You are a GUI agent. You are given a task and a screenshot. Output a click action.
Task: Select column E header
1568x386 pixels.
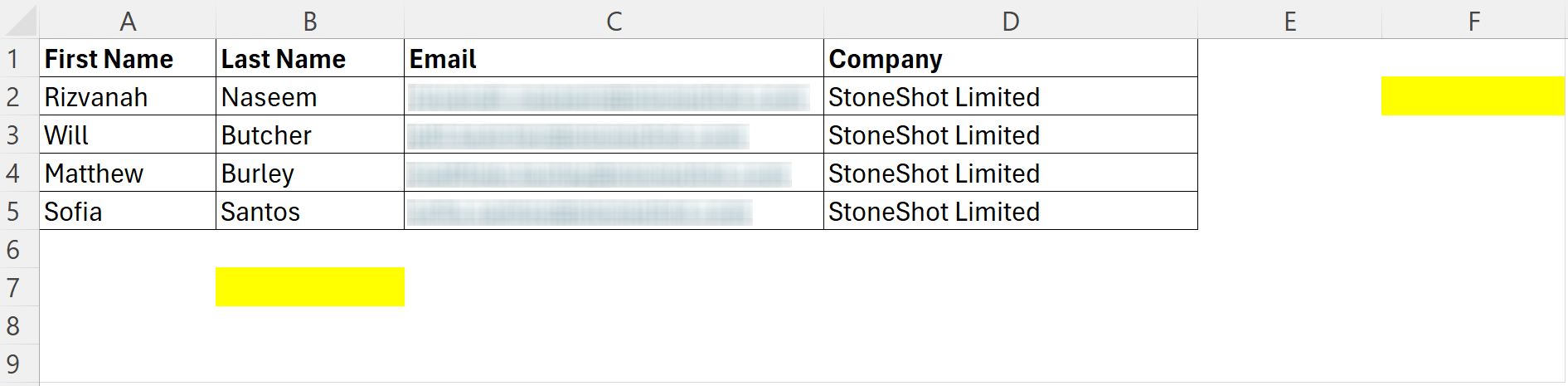pos(1289,21)
